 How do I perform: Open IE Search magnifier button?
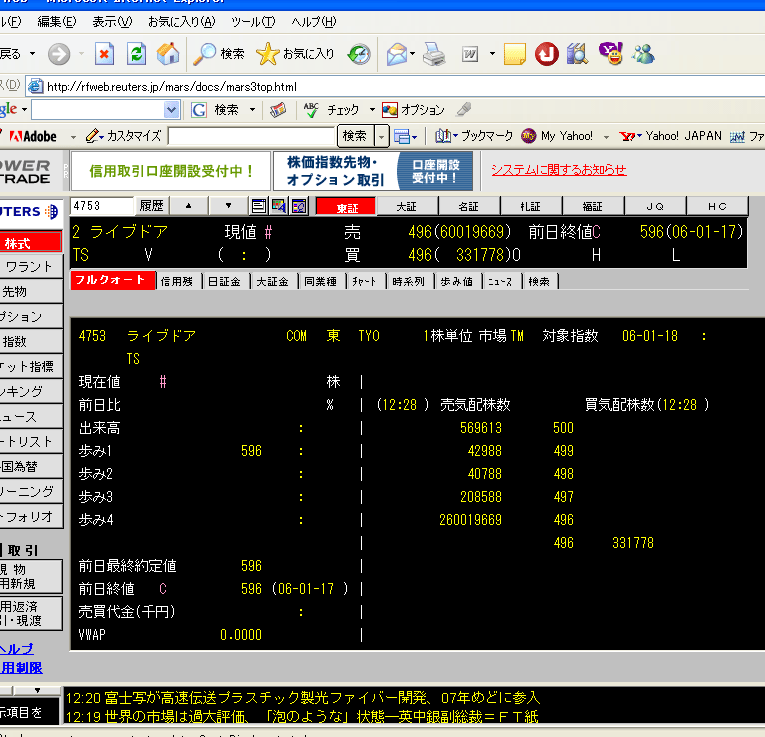click(x=219, y=54)
